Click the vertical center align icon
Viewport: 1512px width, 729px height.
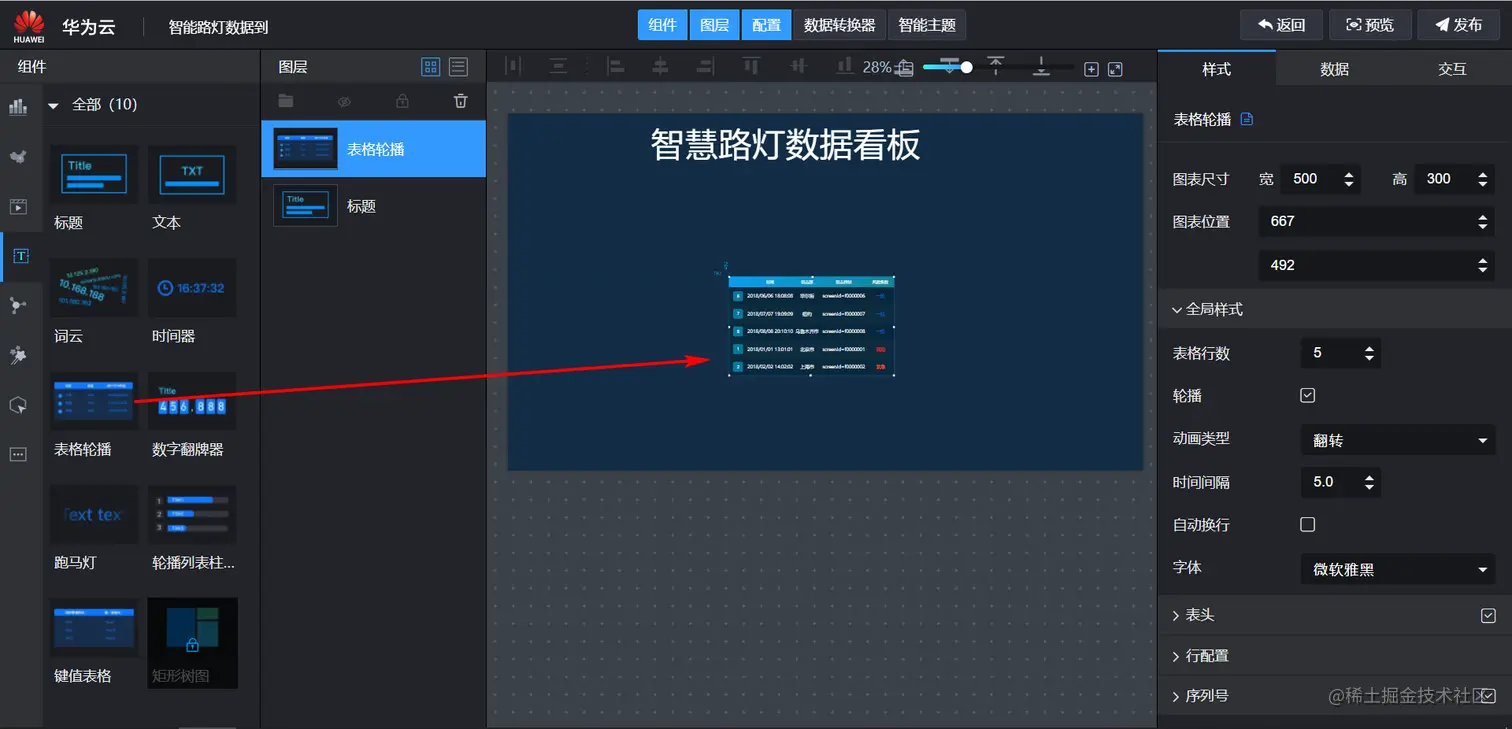tap(798, 67)
